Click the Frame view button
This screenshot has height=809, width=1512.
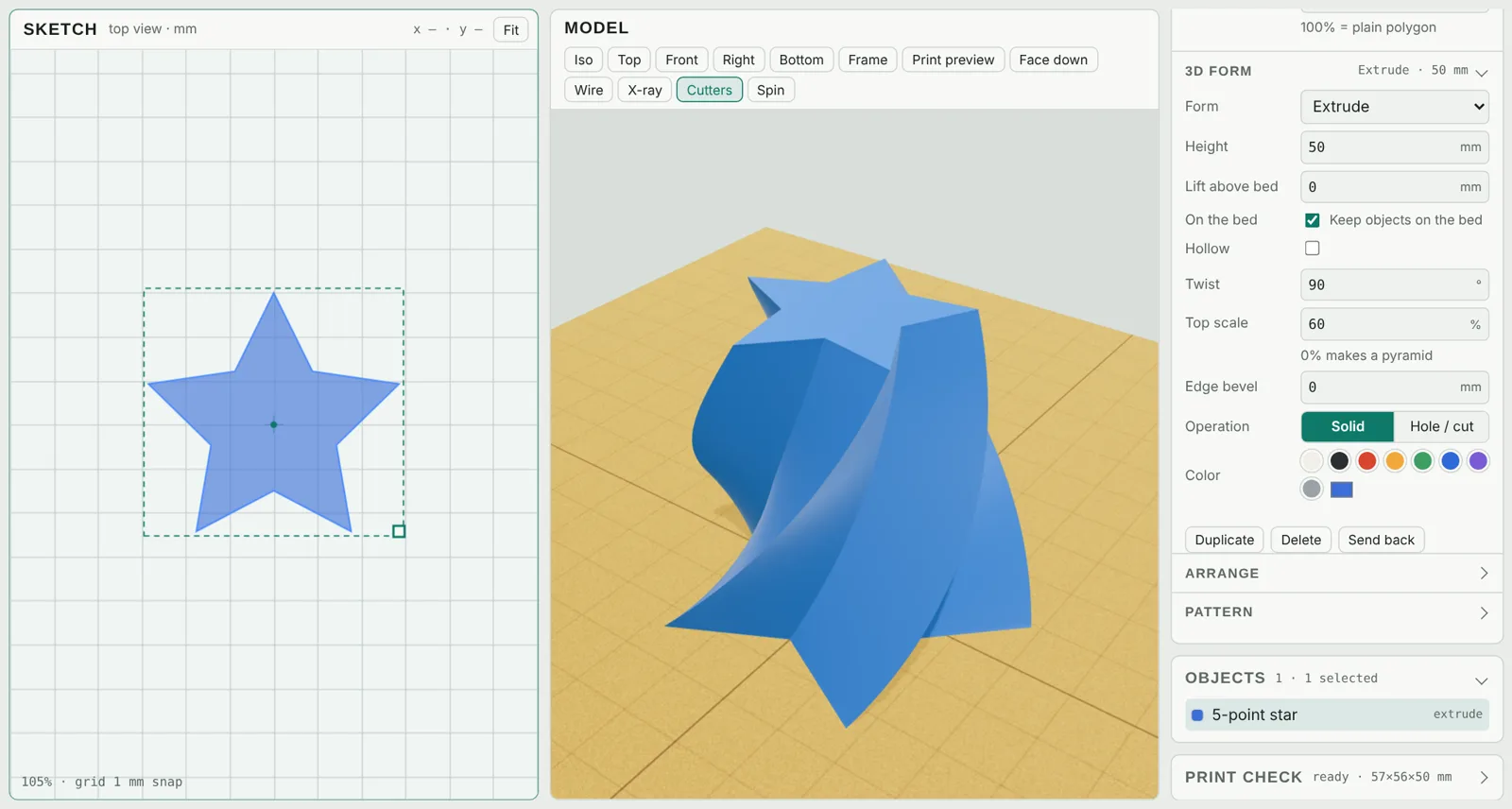868,60
